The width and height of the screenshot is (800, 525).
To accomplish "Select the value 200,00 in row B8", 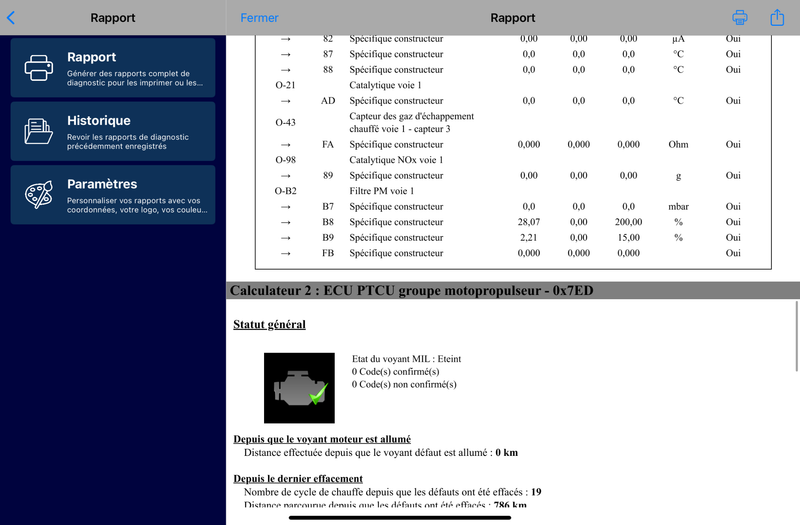I will (x=628, y=222).
